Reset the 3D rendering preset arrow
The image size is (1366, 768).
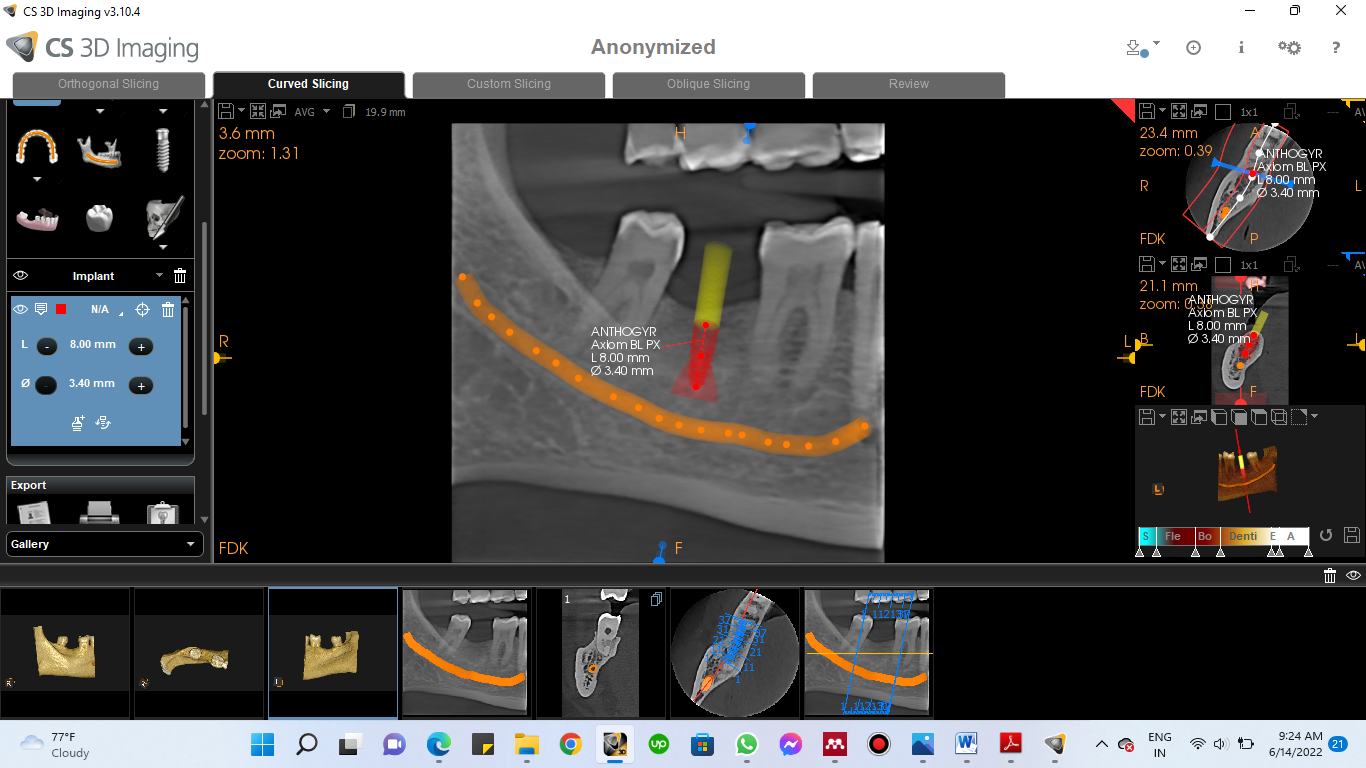(1326, 536)
